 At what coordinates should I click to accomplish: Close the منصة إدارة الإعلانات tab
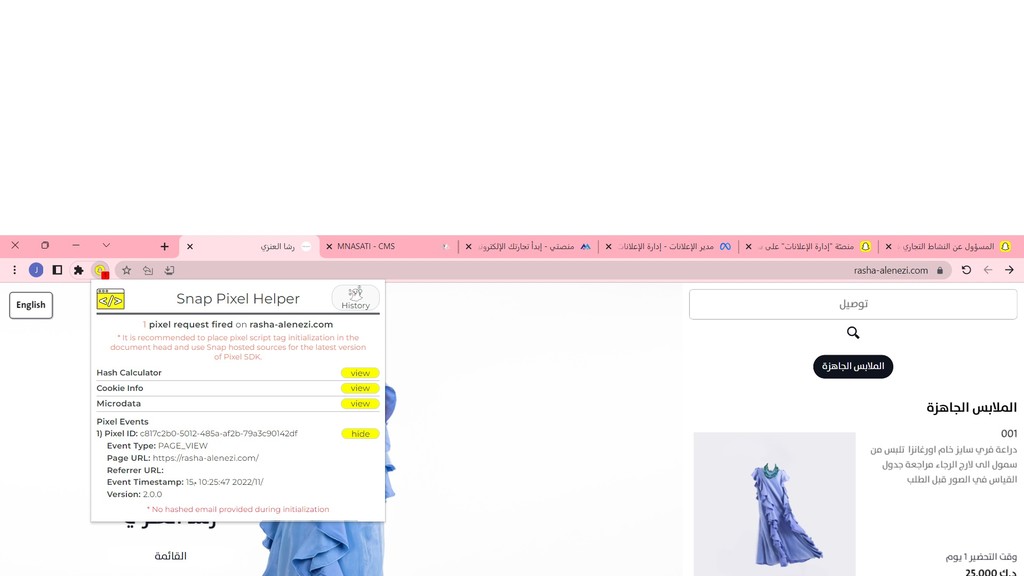coord(748,247)
